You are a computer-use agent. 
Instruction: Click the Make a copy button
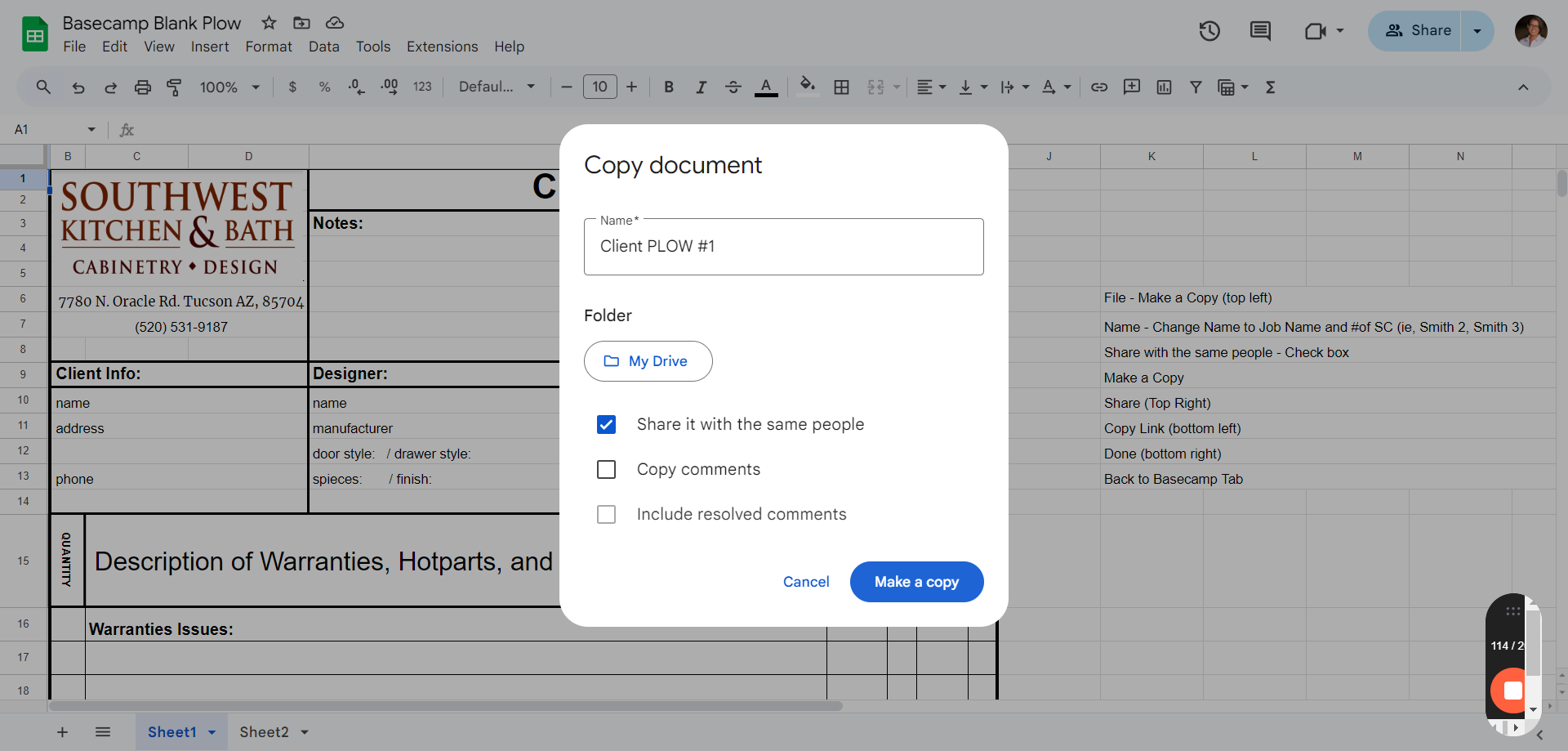point(916,582)
